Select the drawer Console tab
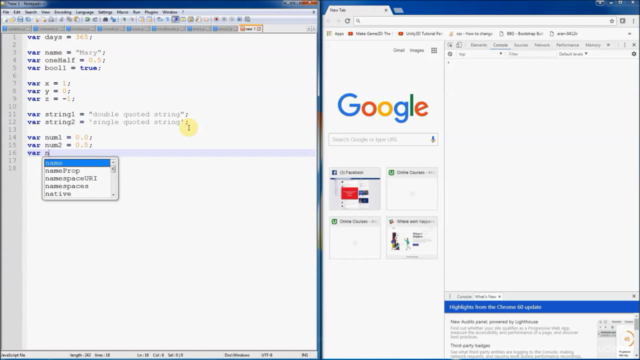640x360 pixels. click(464, 297)
